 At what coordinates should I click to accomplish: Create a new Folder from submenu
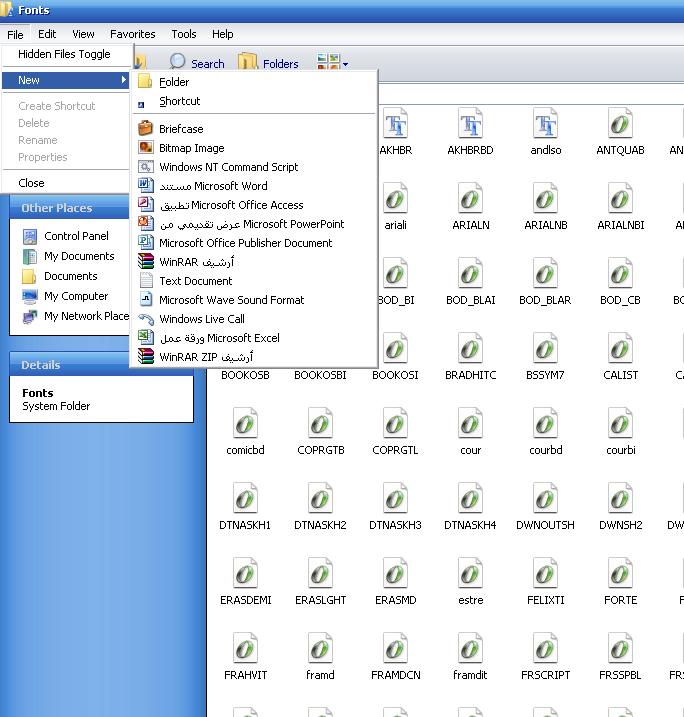pyautogui.click(x=254, y=82)
